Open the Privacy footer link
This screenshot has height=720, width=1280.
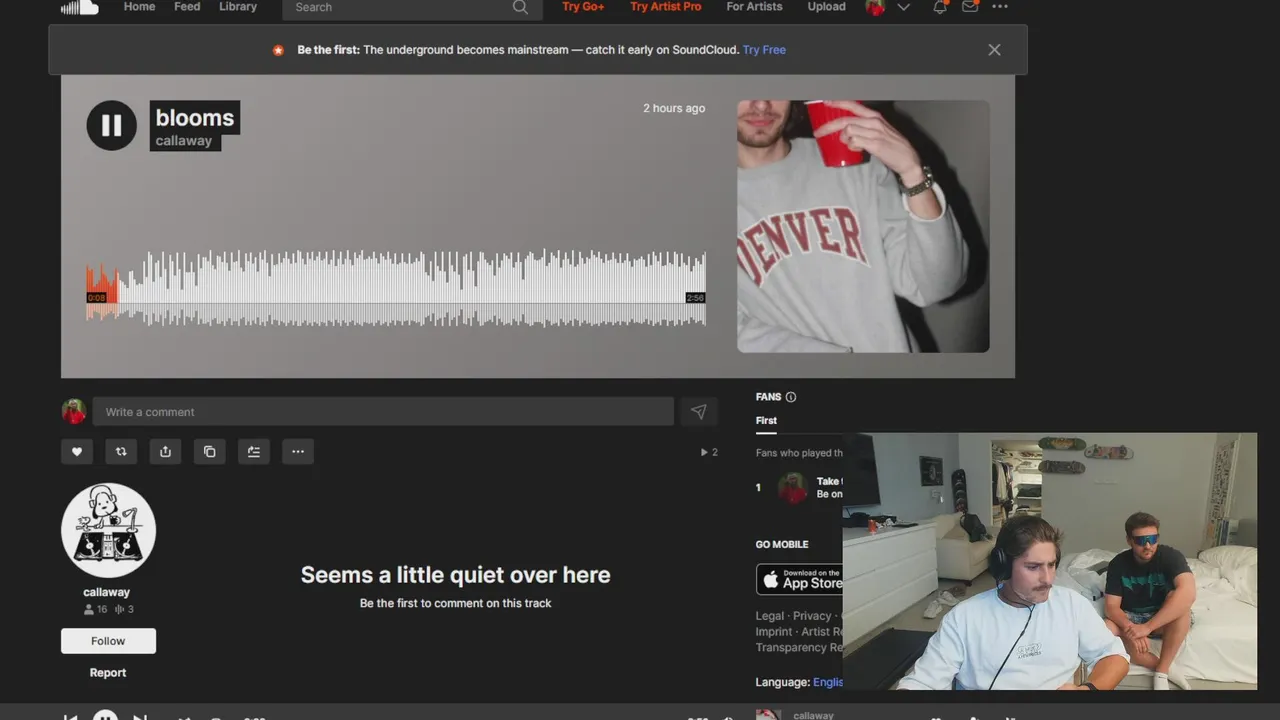click(x=812, y=616)
